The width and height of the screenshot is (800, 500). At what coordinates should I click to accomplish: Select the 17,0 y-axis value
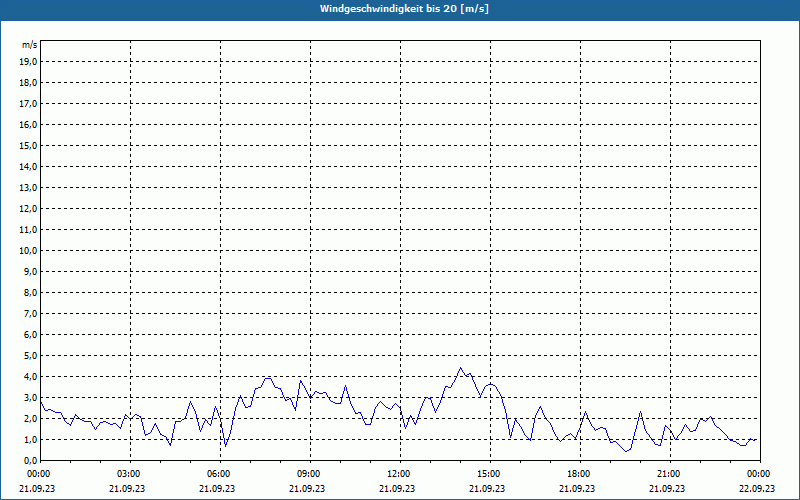tap(28, 104)
